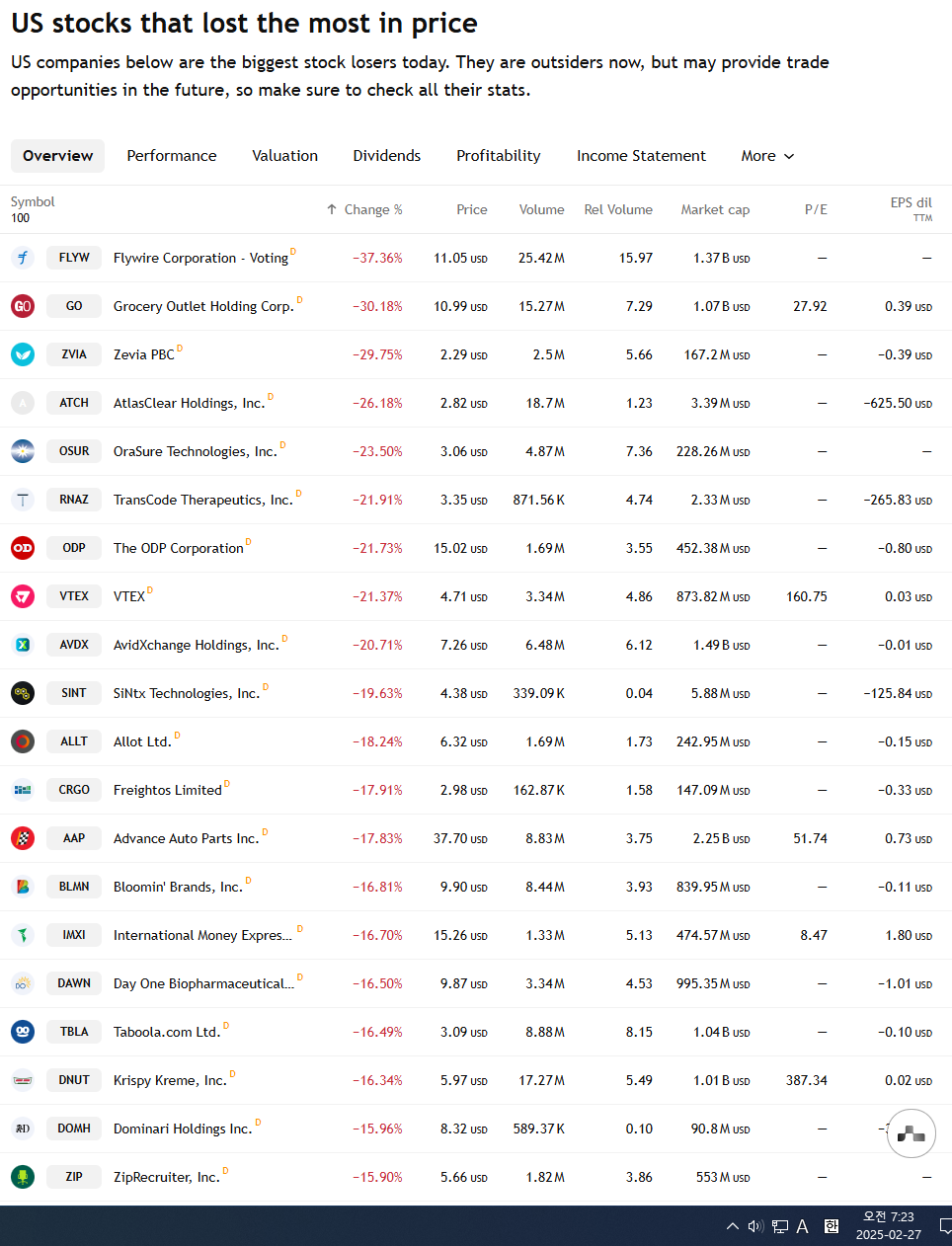
Task: Open the Taboola.com Ltd. link
Action: click(x=167, y=1032)
